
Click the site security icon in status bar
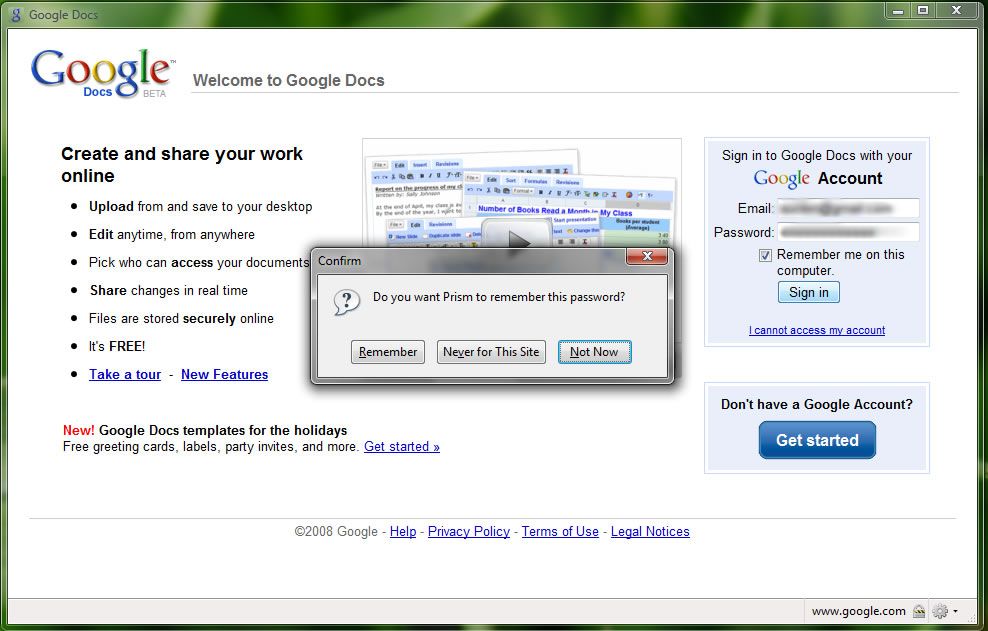[919, 611]
